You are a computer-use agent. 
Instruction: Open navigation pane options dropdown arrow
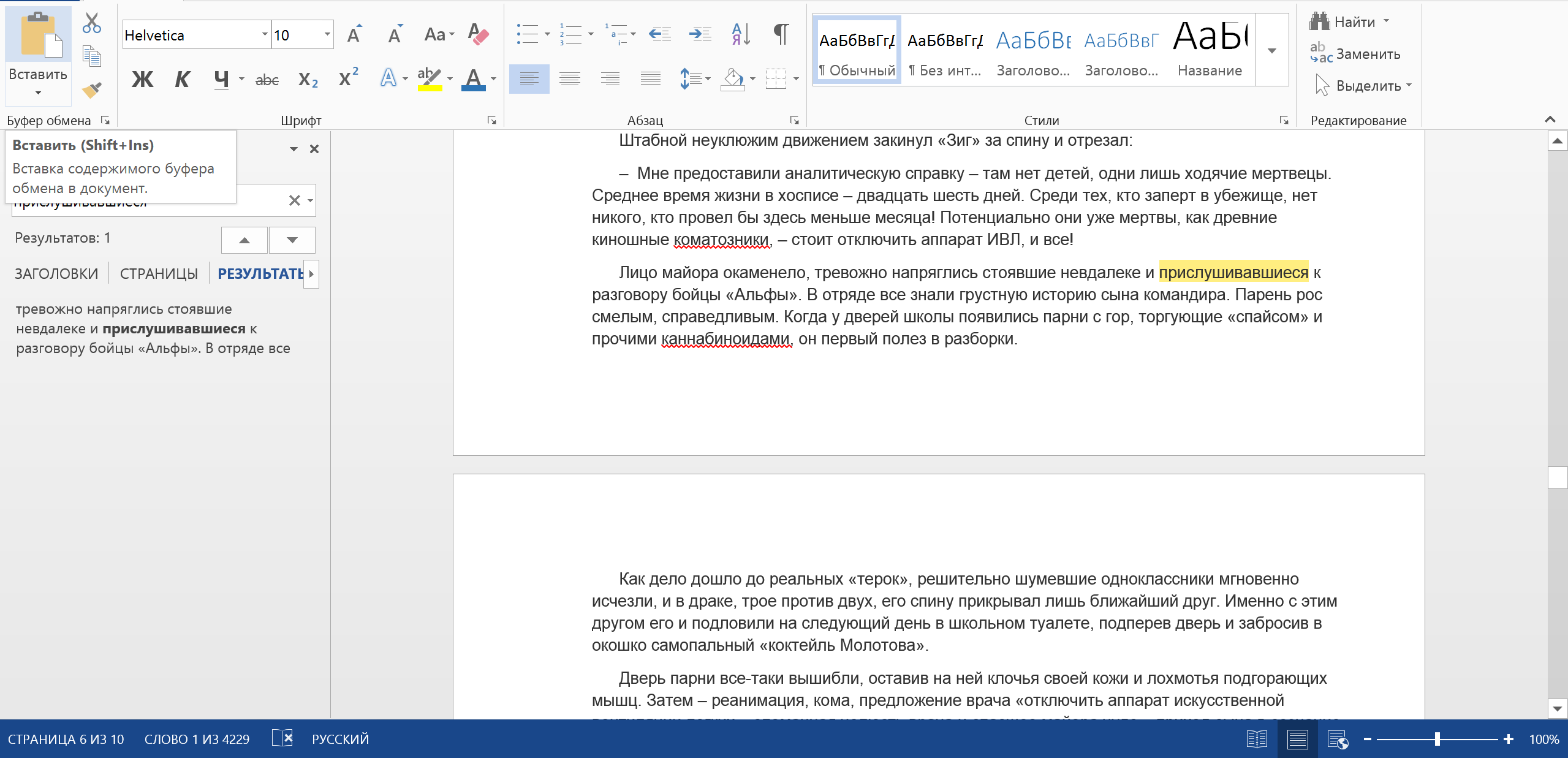(294, 149)
